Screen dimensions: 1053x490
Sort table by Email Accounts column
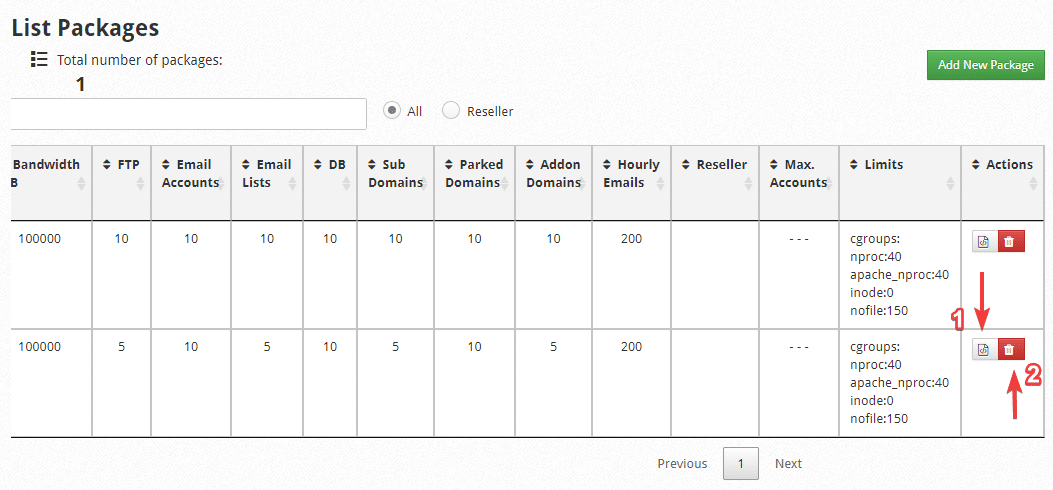point(191,173)
